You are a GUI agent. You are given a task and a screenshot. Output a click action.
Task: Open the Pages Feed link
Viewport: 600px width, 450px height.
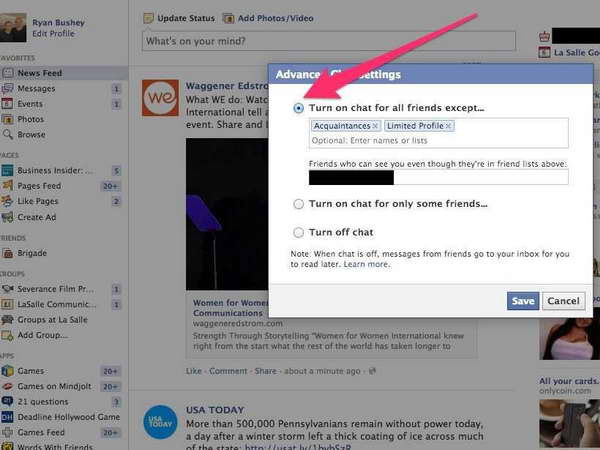[x=39, y=186]
